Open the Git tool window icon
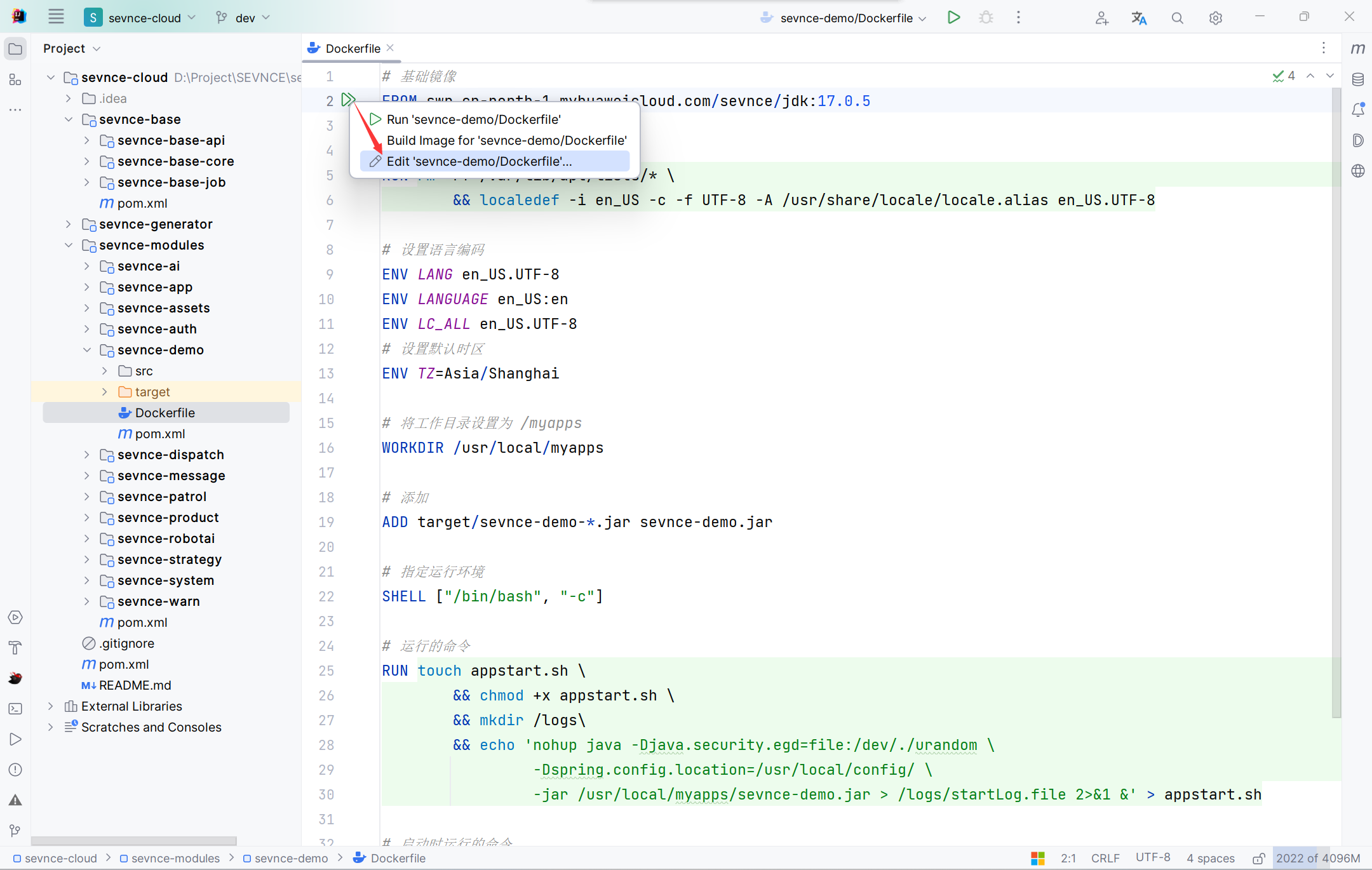The height and width of the screenshot is (870, 1372). [15, 831]
